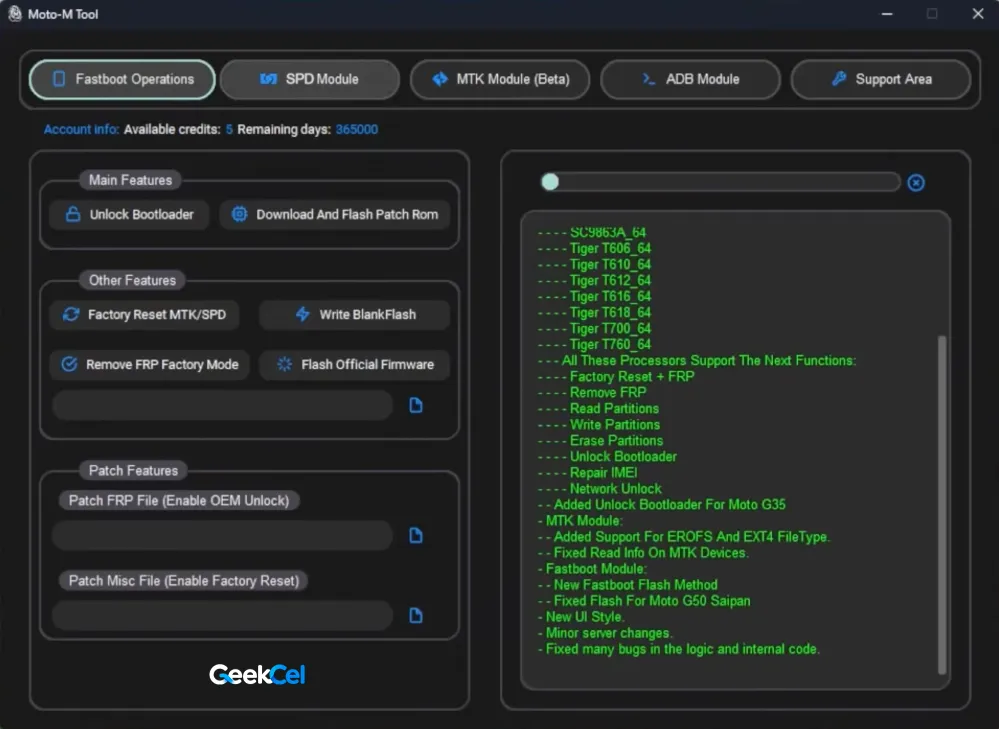Click the terminal icon on ADB Module

[649, 79]
